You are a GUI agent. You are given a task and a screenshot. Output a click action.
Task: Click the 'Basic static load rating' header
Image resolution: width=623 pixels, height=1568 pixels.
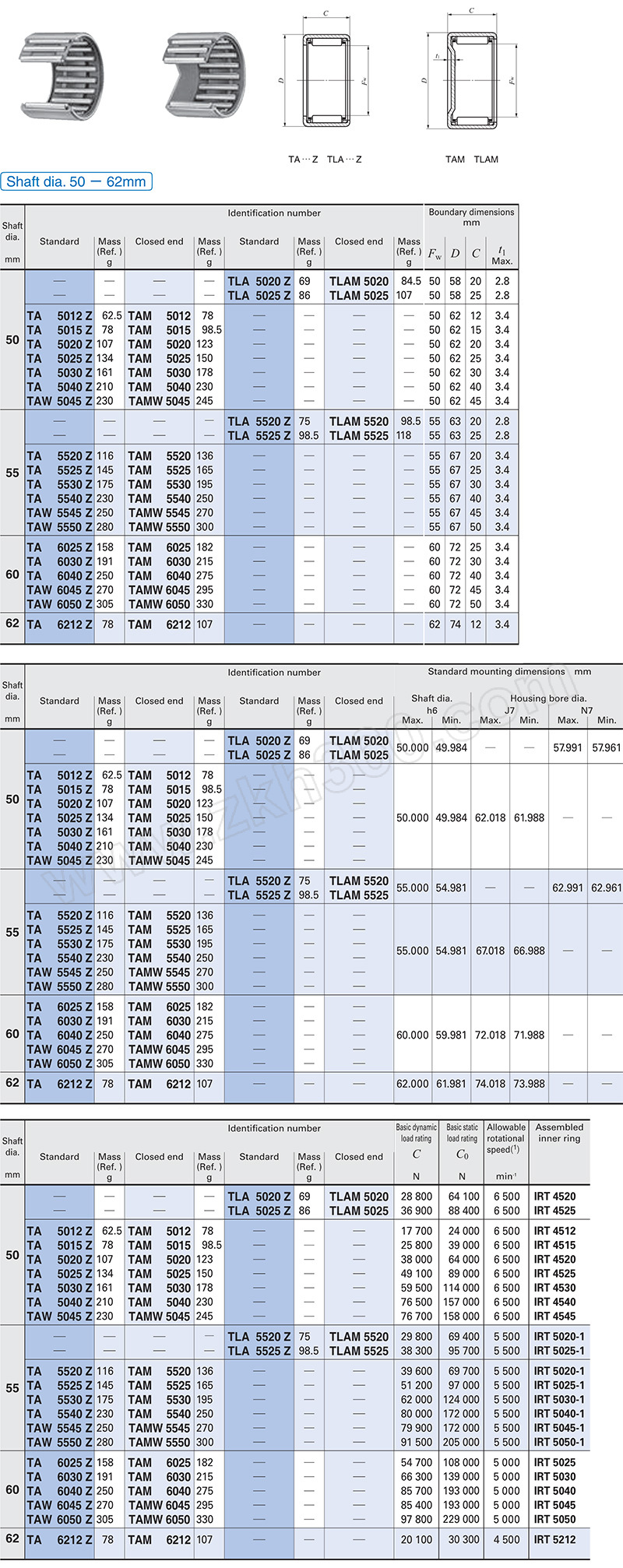tap(463, 1133)
